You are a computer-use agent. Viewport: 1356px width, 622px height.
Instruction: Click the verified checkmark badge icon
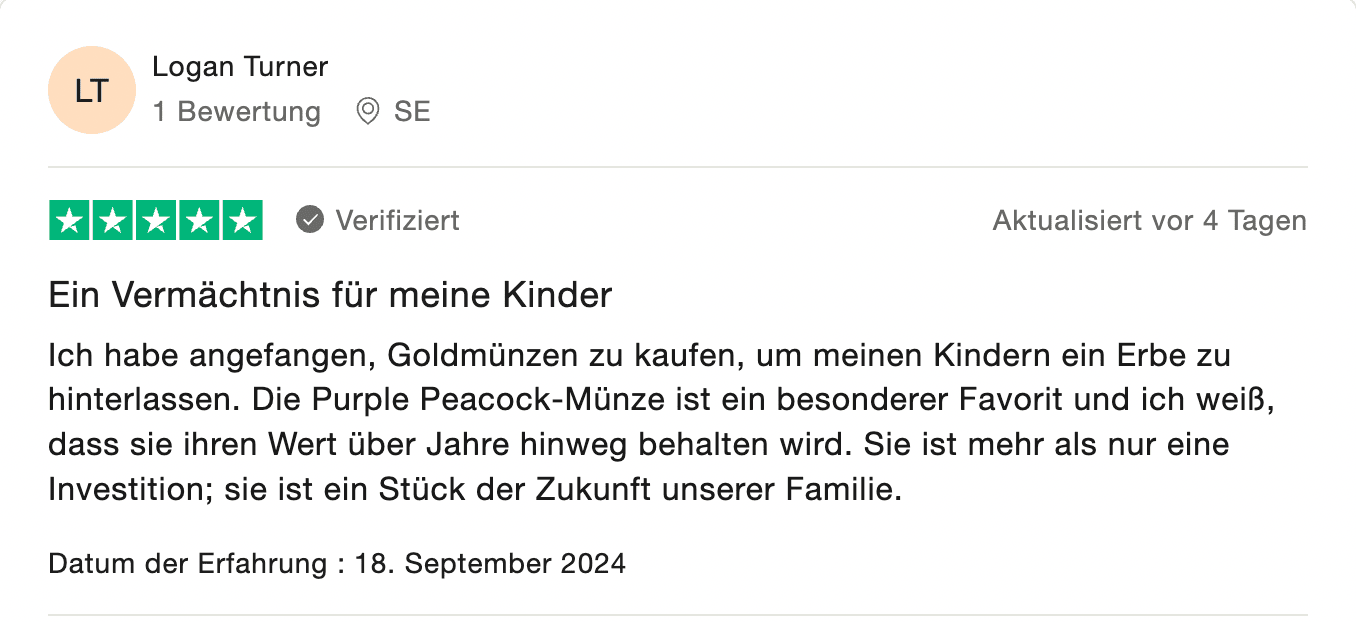[310, 220]
